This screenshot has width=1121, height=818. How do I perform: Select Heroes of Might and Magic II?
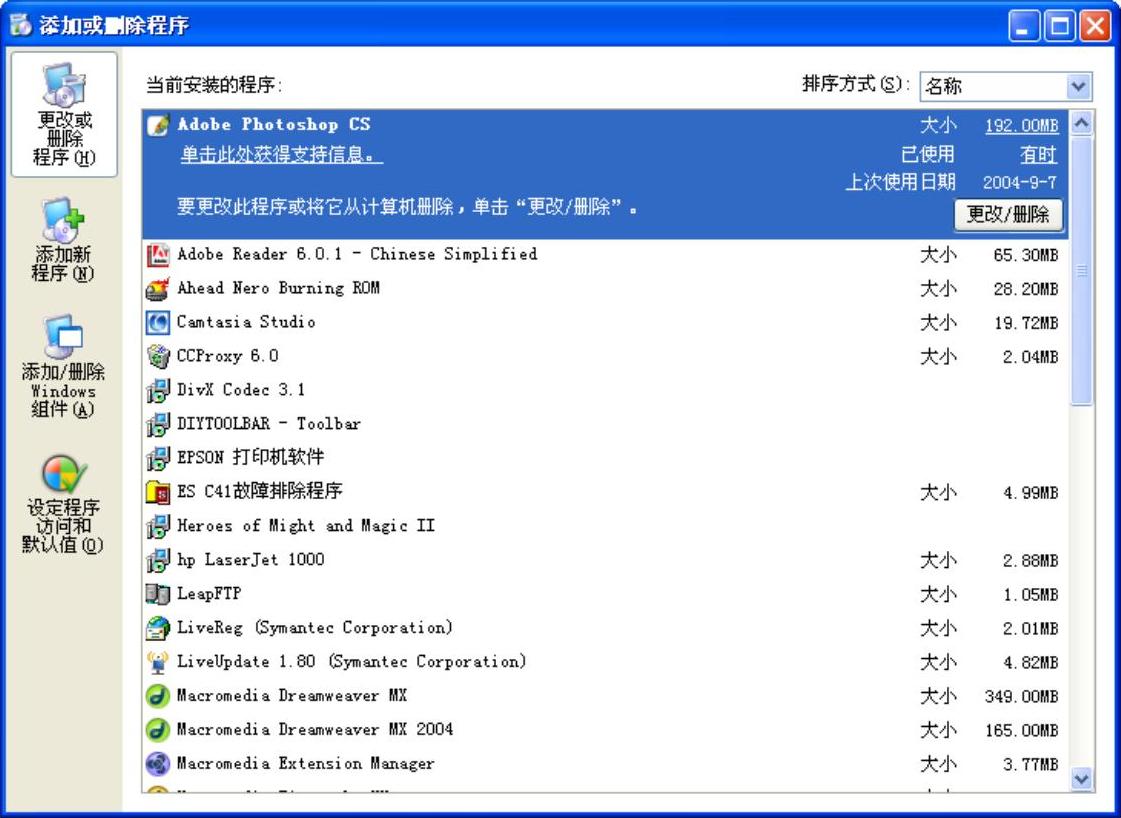coord(605,526)
